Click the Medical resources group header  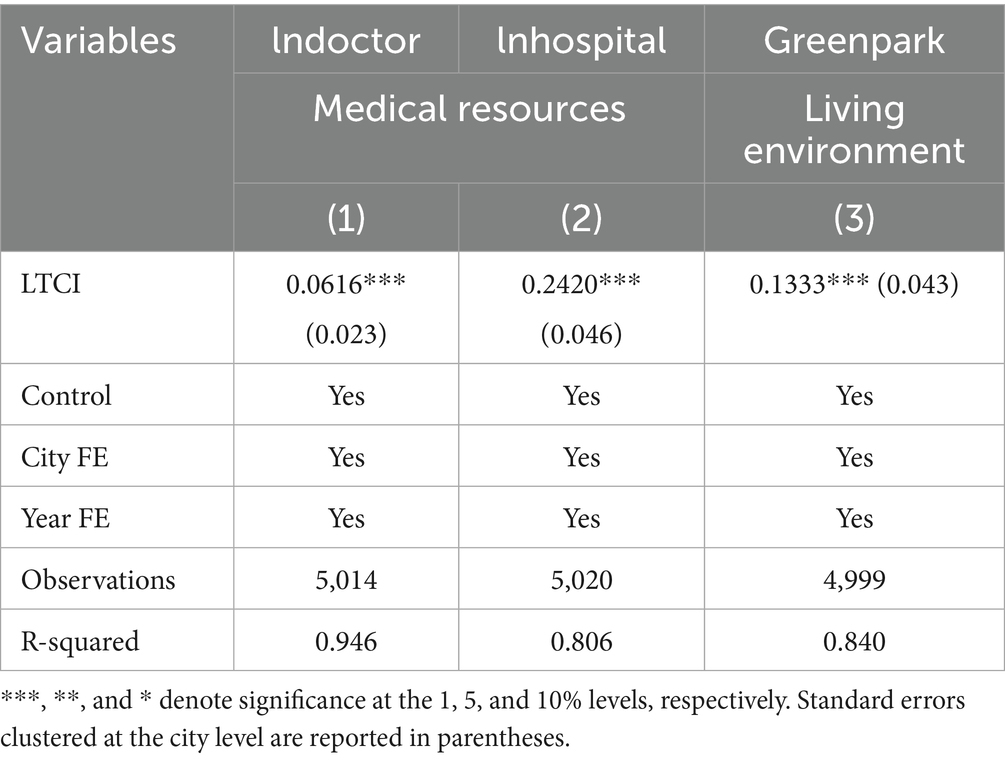(x=469, y=108)
